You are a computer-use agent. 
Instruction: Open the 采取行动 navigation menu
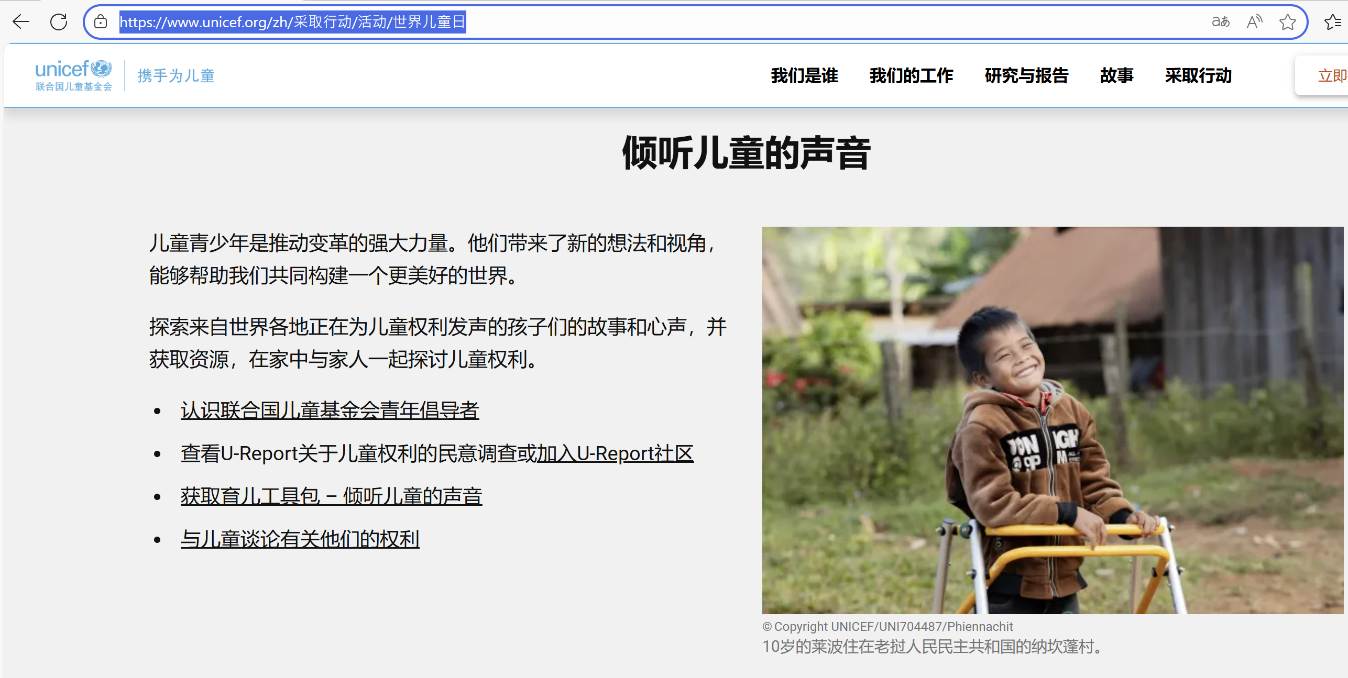click(1198, 76)
